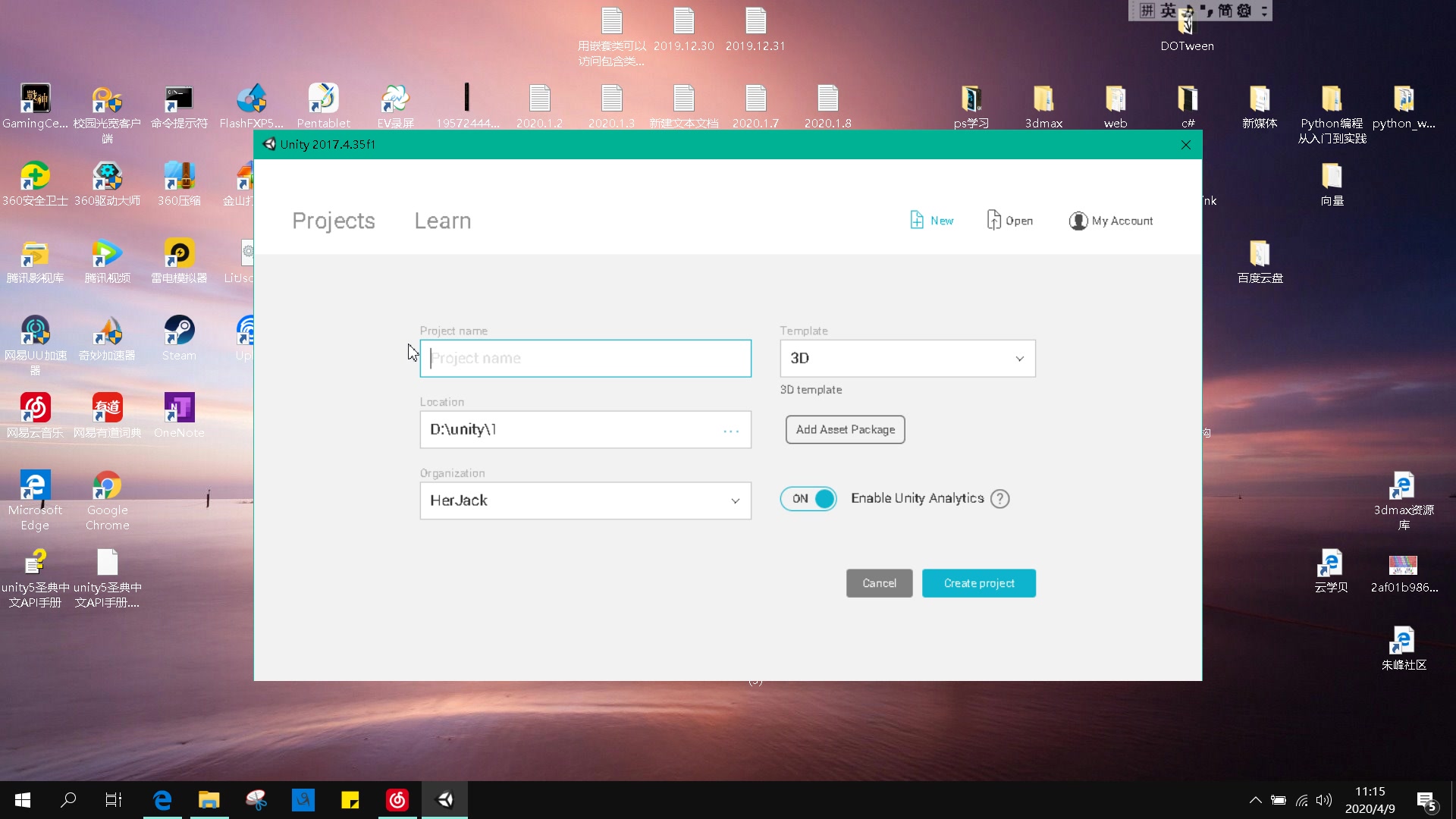Click into the Project name field

(585, 359)
